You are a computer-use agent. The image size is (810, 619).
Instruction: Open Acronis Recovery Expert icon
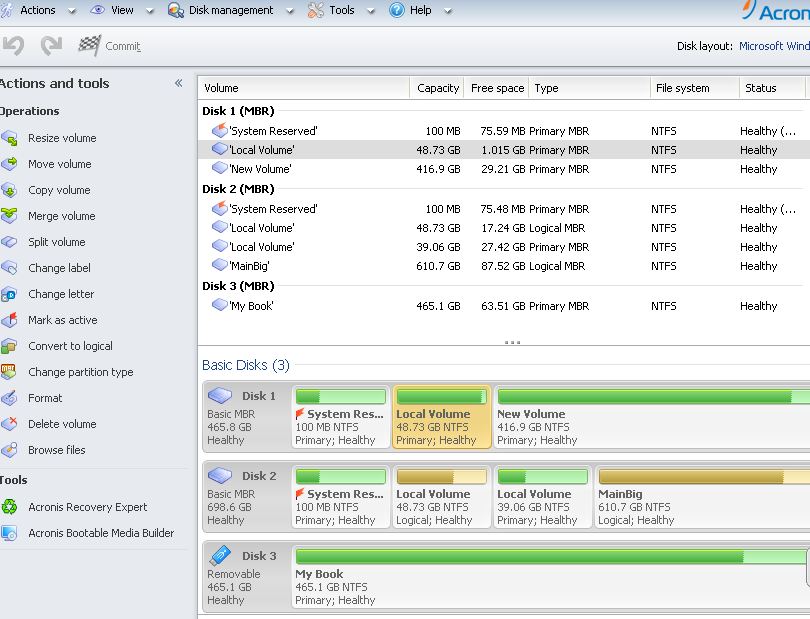(x=9, y=507)
